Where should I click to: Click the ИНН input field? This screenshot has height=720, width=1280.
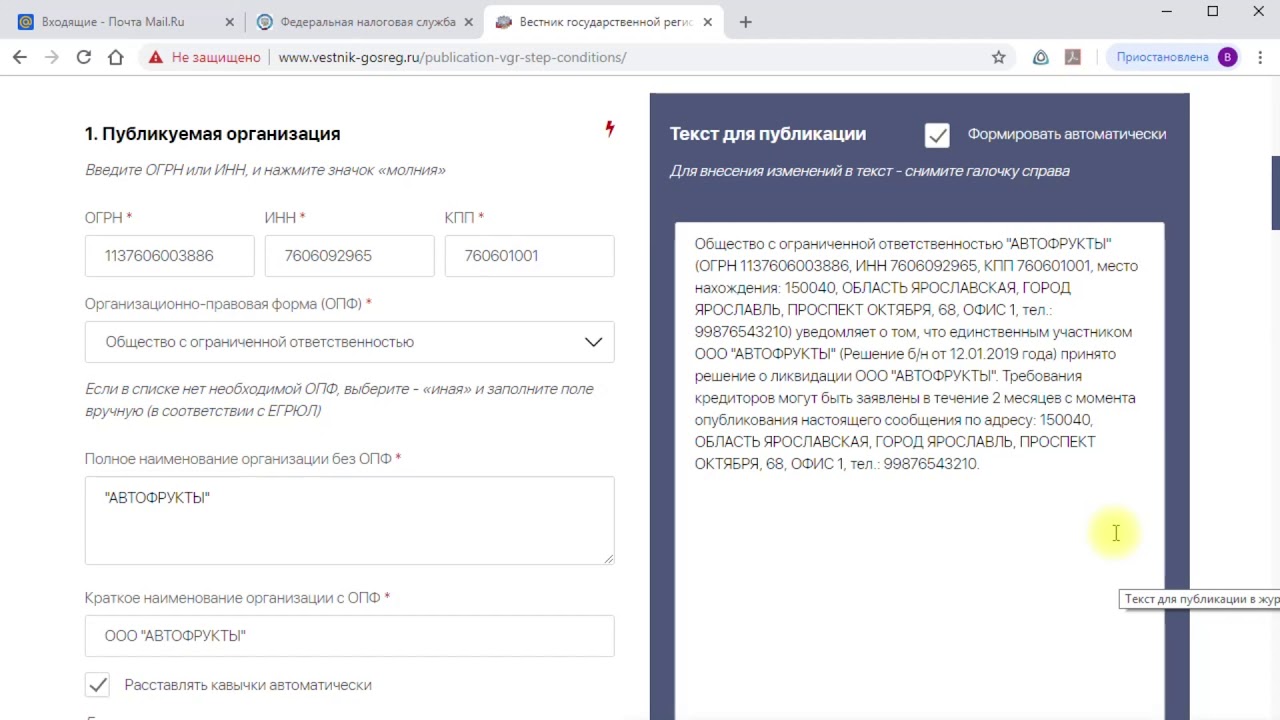pyautogui.click(x=349, y=256)
